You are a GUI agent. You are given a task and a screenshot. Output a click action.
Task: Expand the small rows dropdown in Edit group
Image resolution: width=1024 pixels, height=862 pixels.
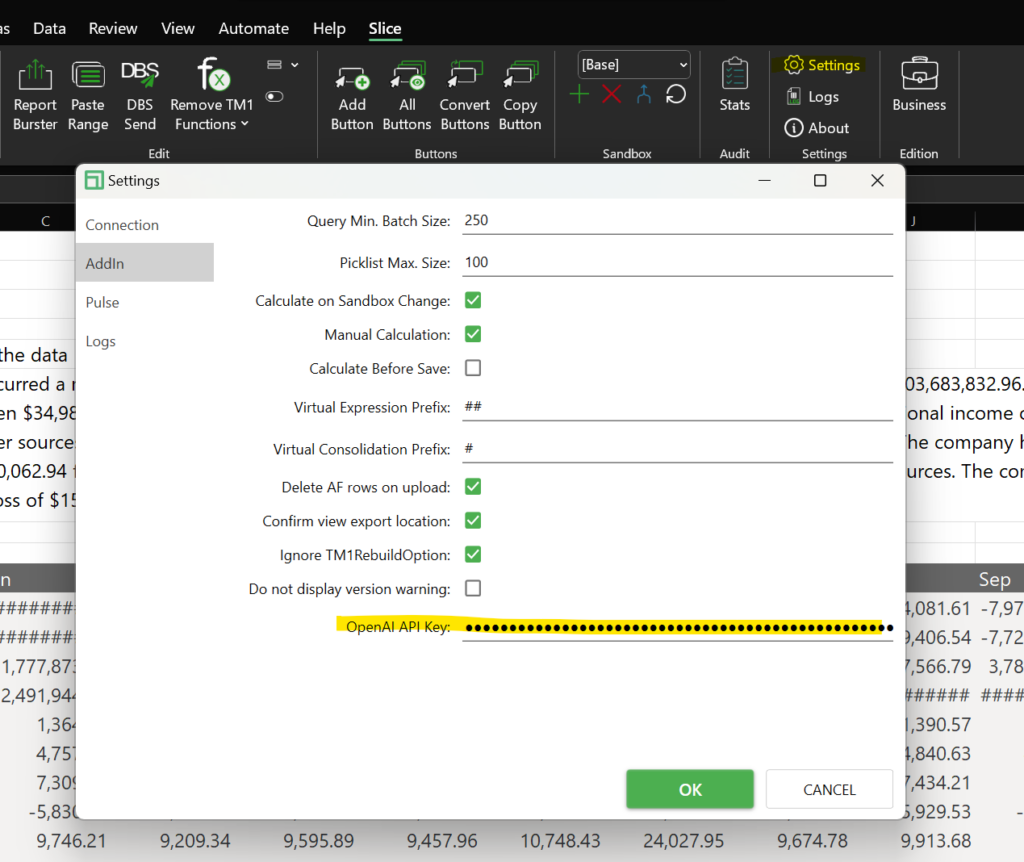284,65
